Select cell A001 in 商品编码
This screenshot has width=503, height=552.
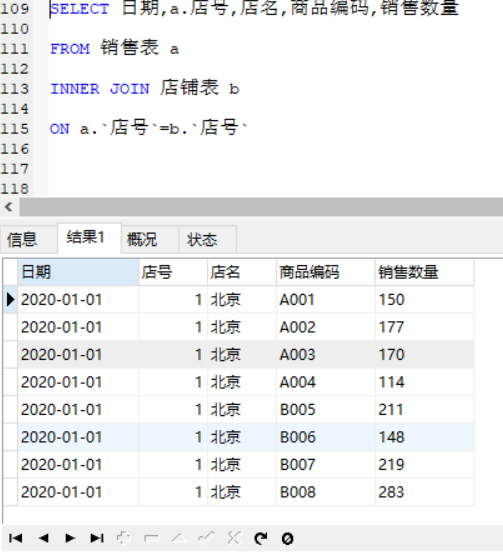click(326, 300)
